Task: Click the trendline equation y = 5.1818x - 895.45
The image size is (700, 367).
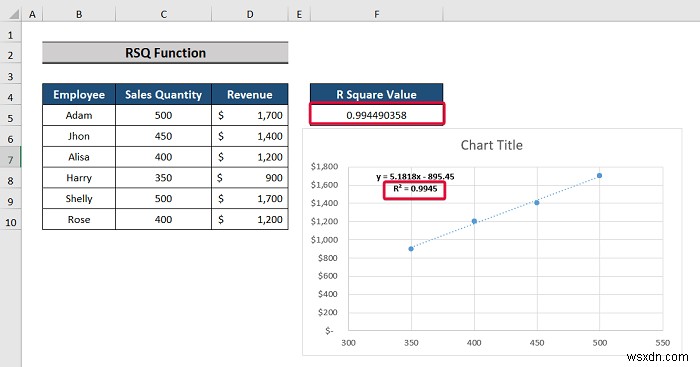Action: point(415,177)
